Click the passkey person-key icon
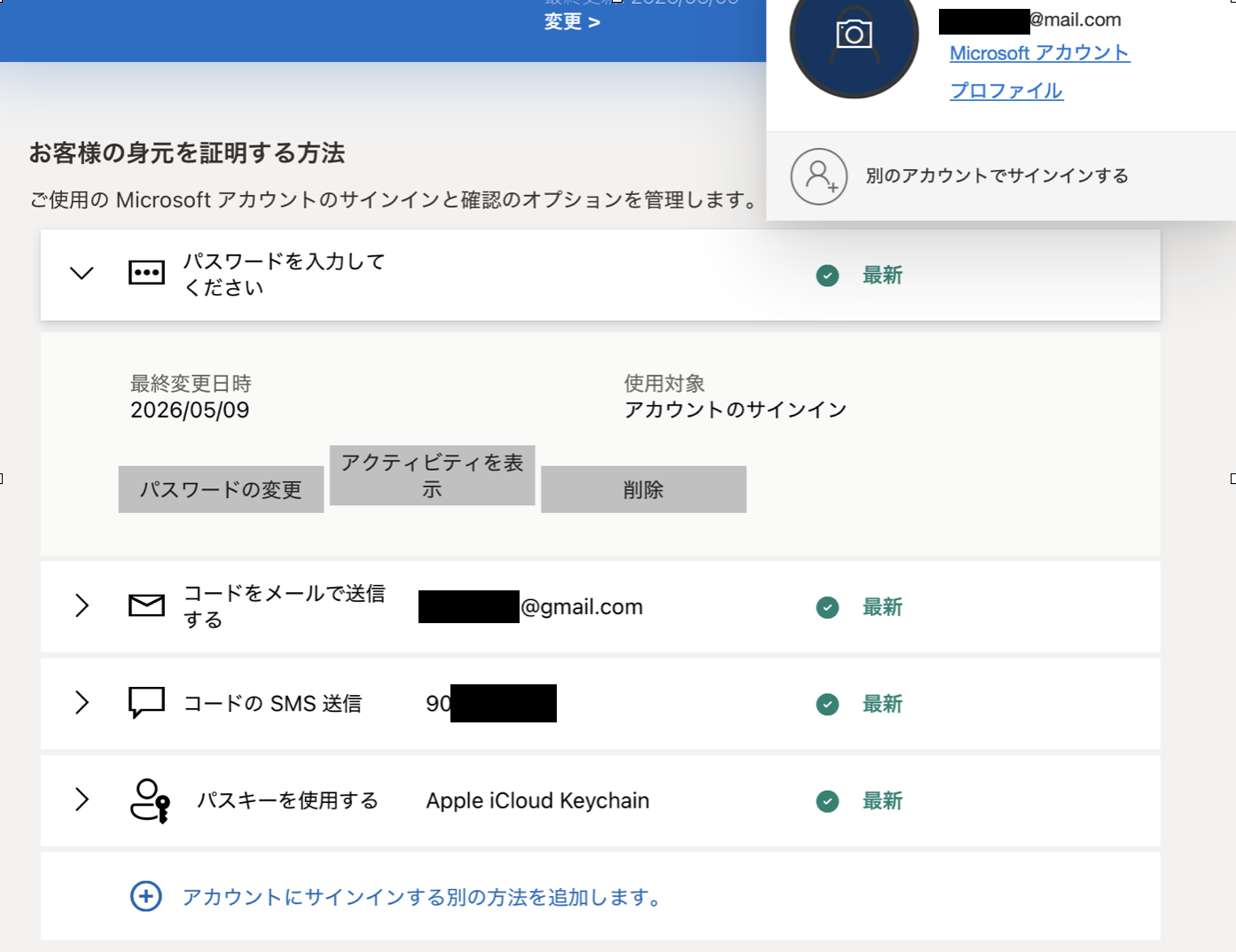The image size is (1236, 952). pos(150,800)
